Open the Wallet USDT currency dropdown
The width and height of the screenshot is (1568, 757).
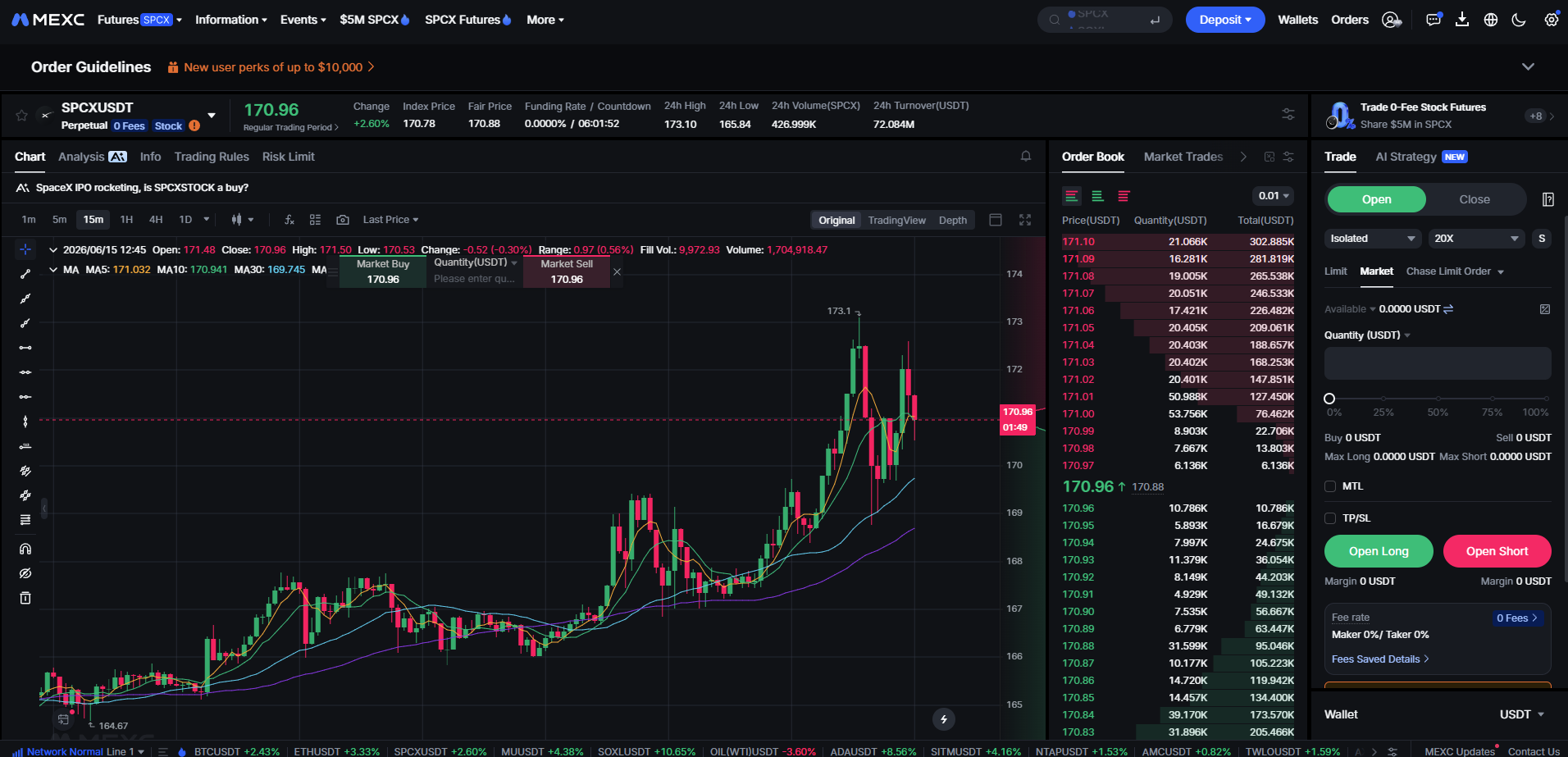point(1522,714)
